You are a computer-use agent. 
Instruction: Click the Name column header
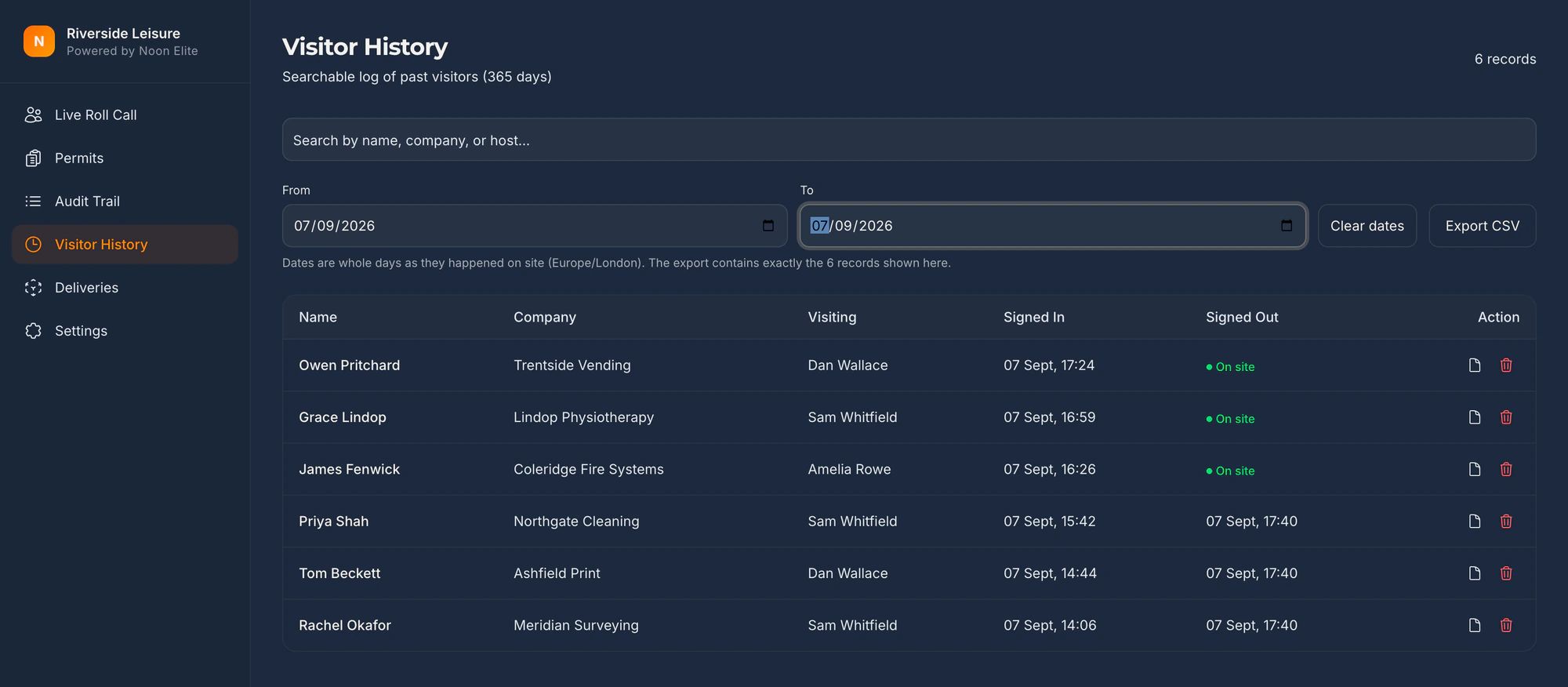(318, 317)
